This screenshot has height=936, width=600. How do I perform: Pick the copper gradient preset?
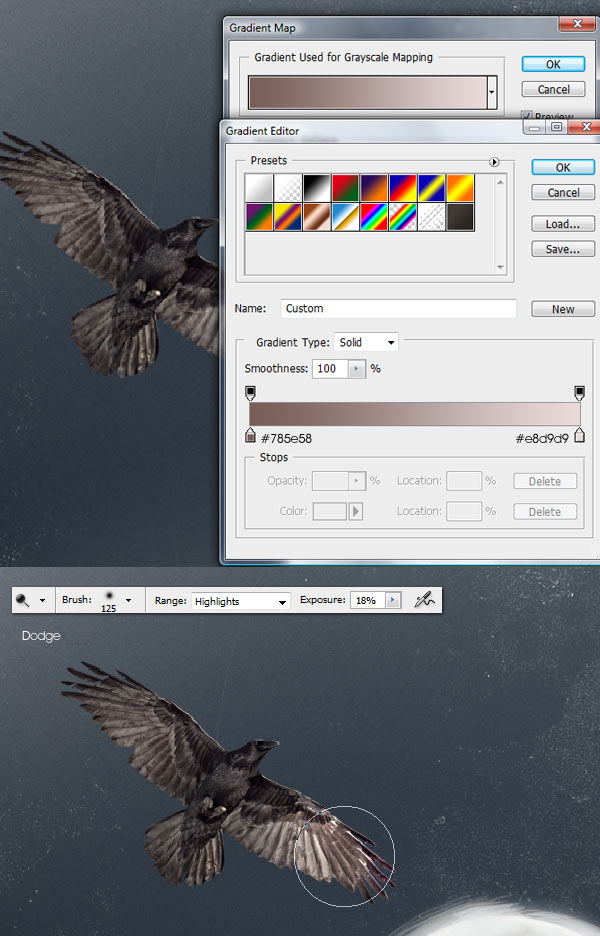click(x=316, y=217)
